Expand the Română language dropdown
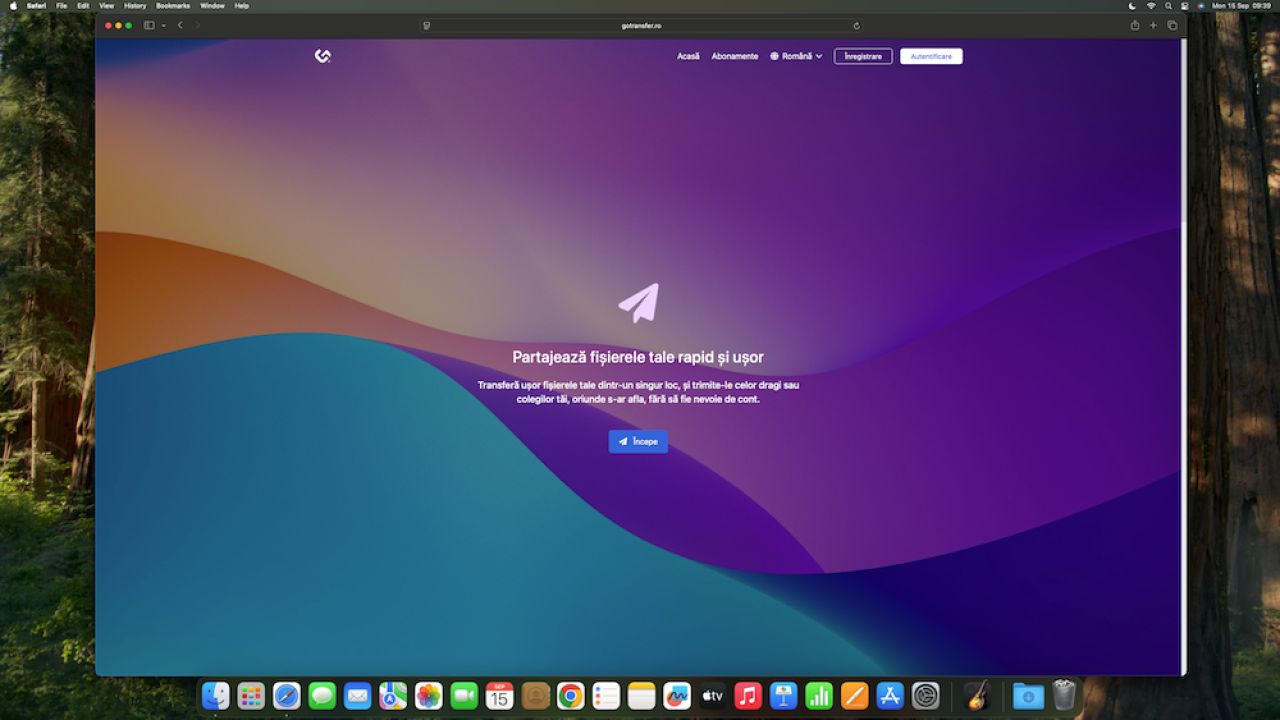 tap(796, 56)
